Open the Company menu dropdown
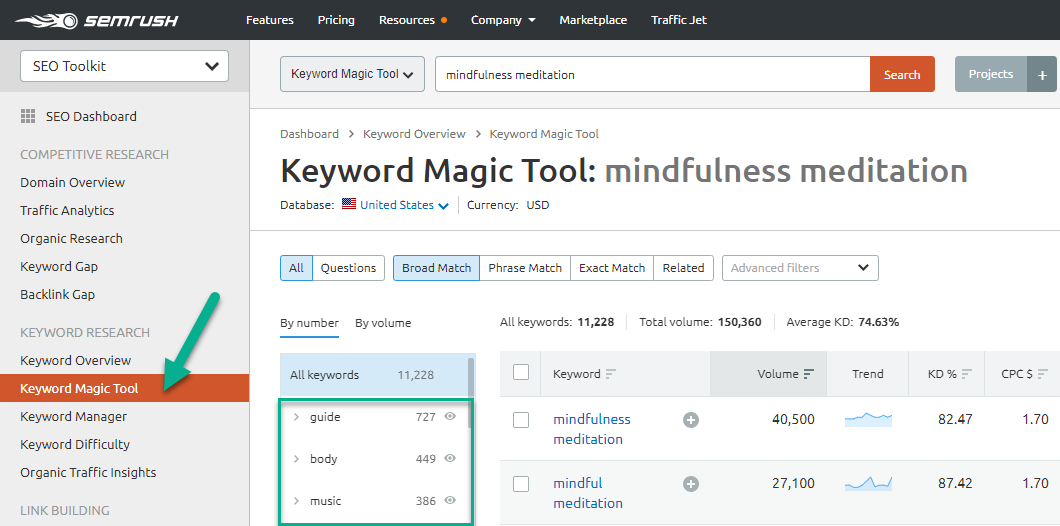Screen dimensions: 1060x526 coord(503,20)
